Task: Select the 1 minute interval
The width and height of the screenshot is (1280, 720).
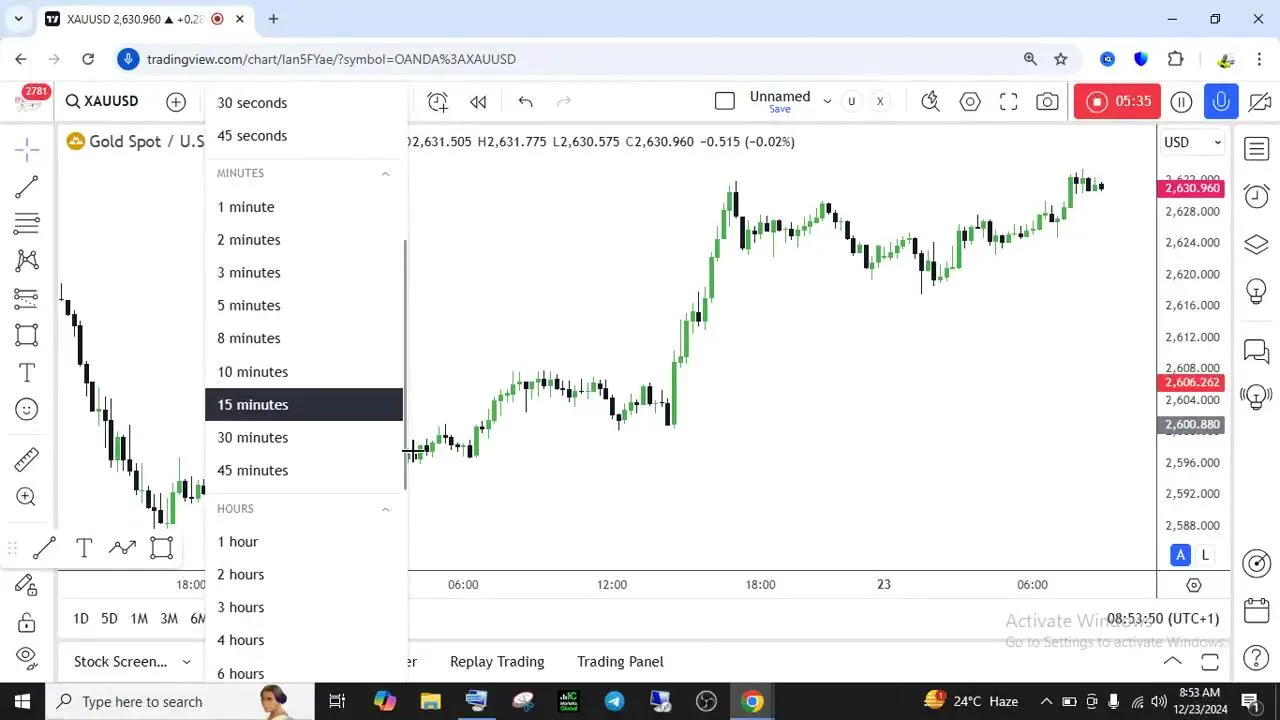Action: (x=304, y=207)
